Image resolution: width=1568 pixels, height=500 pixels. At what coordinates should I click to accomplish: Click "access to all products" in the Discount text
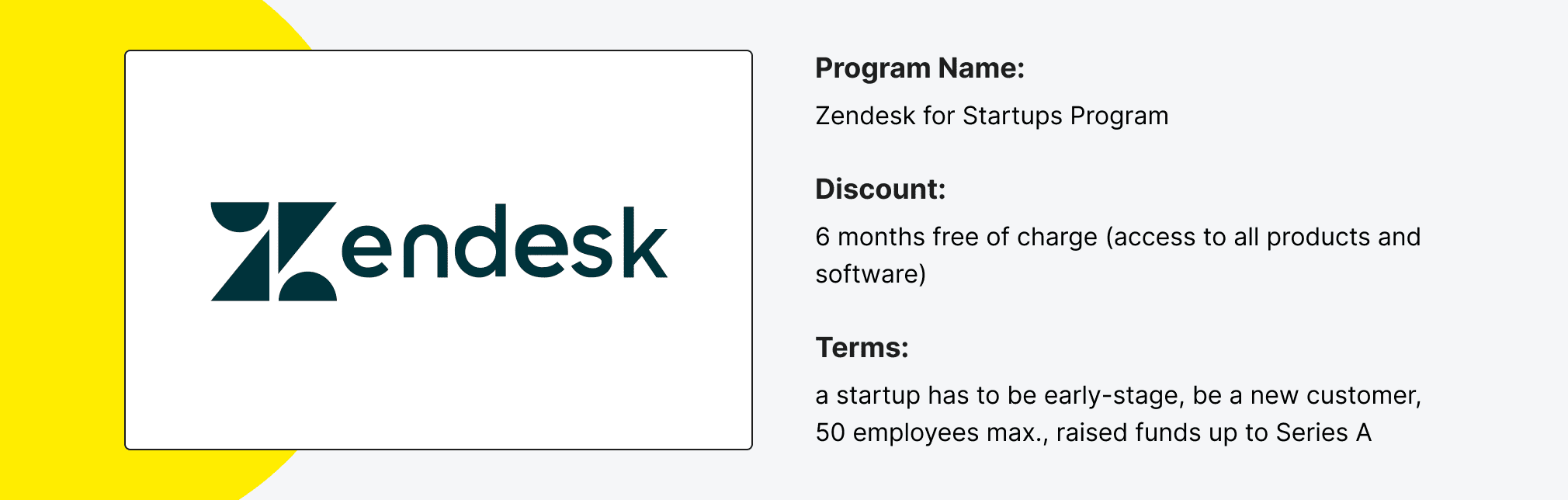(1238, 237)
